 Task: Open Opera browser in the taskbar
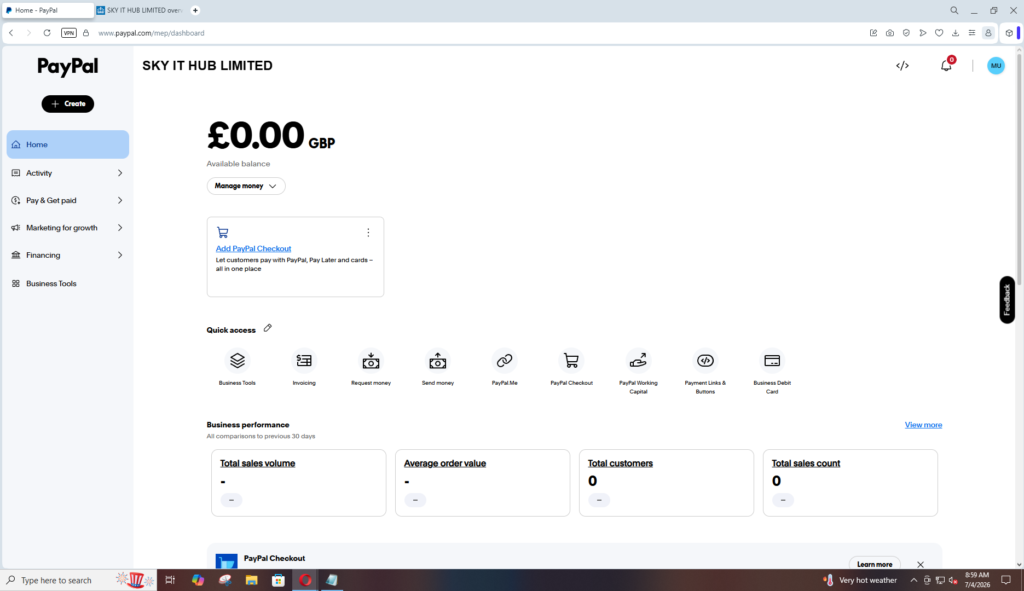pyautogui.click(x=305, y=580)
